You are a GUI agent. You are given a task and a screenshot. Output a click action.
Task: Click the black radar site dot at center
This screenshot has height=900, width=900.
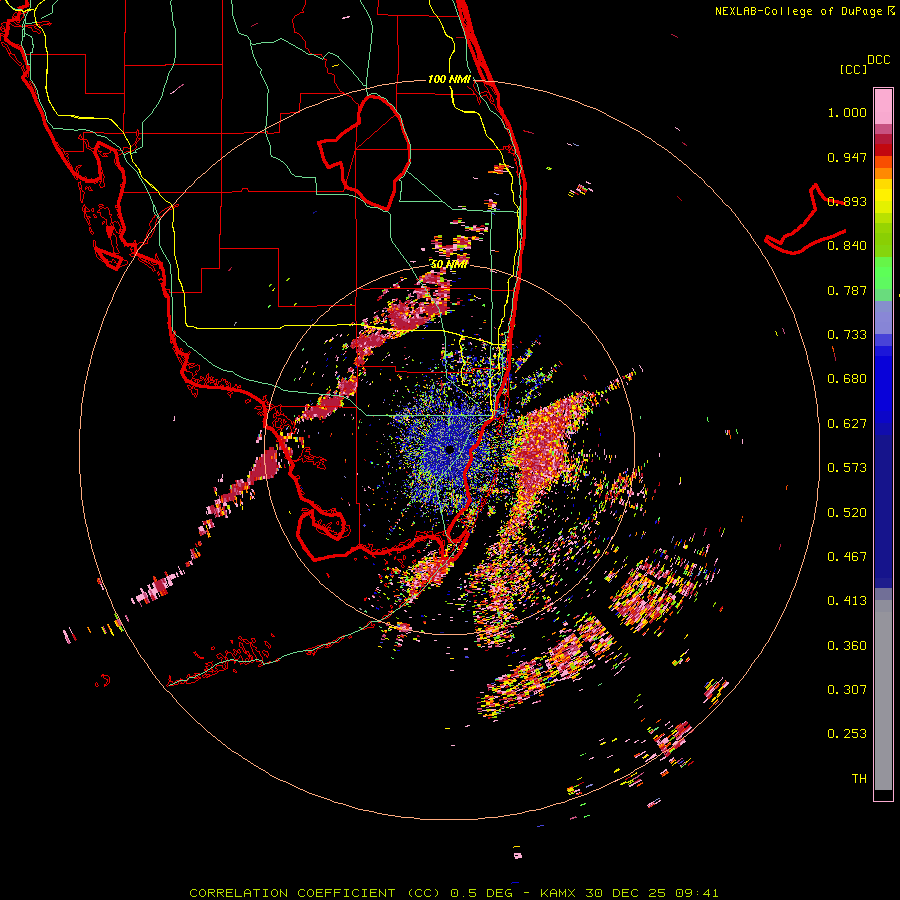[x=449, y=449]
